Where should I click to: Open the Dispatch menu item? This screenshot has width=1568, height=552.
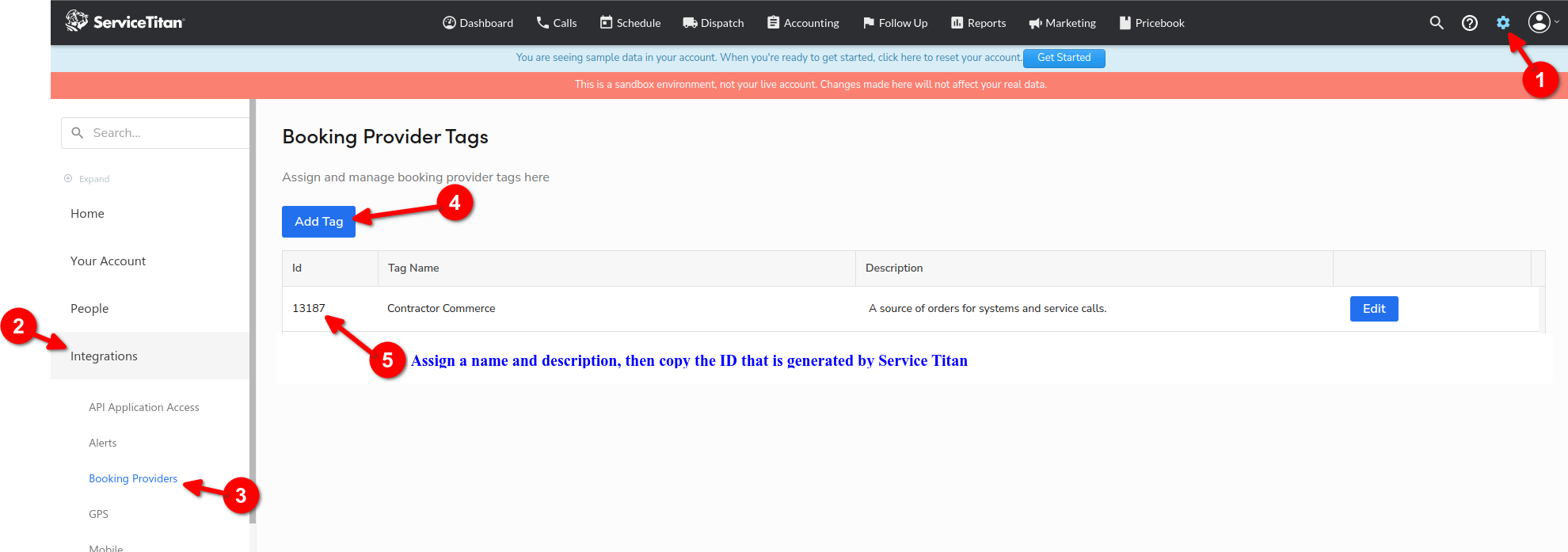click(x=713, y=23)
